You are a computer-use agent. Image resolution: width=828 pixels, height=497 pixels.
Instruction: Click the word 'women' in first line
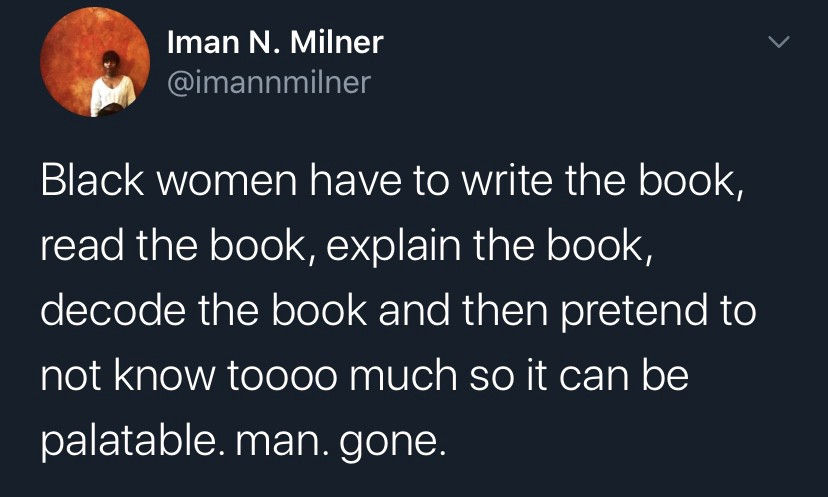(x=228, y=184)
